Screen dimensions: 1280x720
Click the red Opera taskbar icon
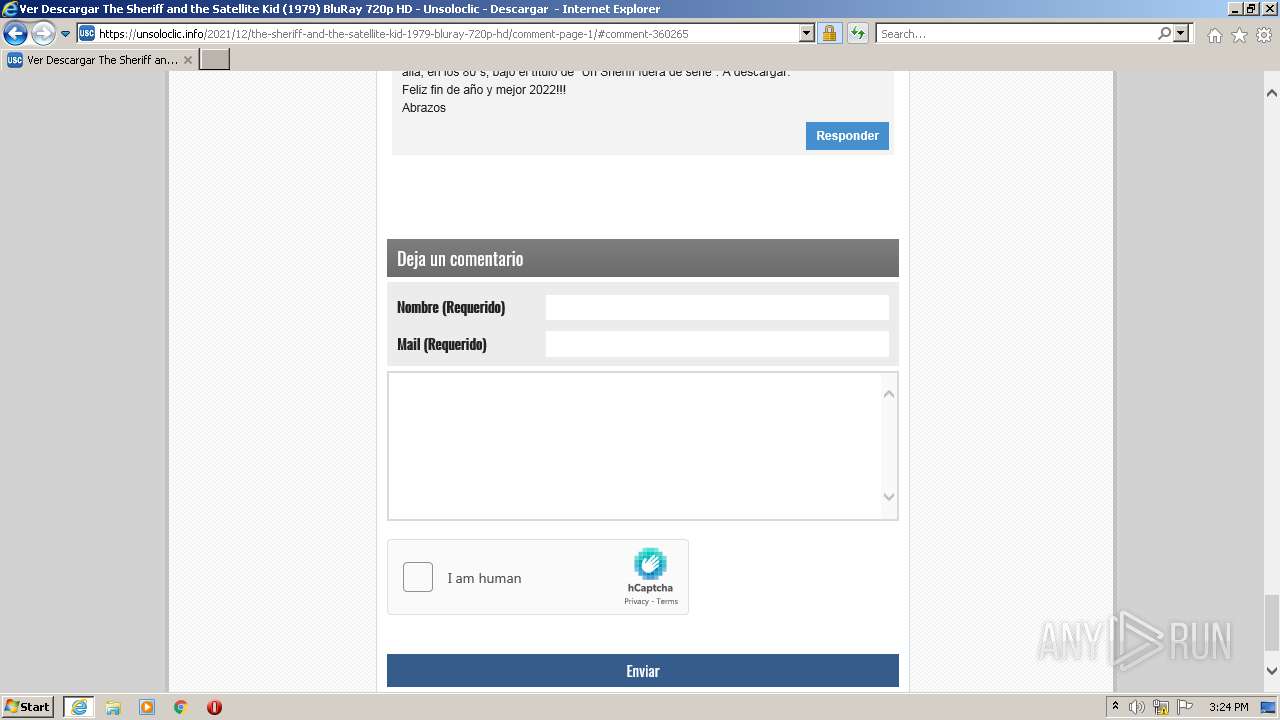click(x=214, y=707)
